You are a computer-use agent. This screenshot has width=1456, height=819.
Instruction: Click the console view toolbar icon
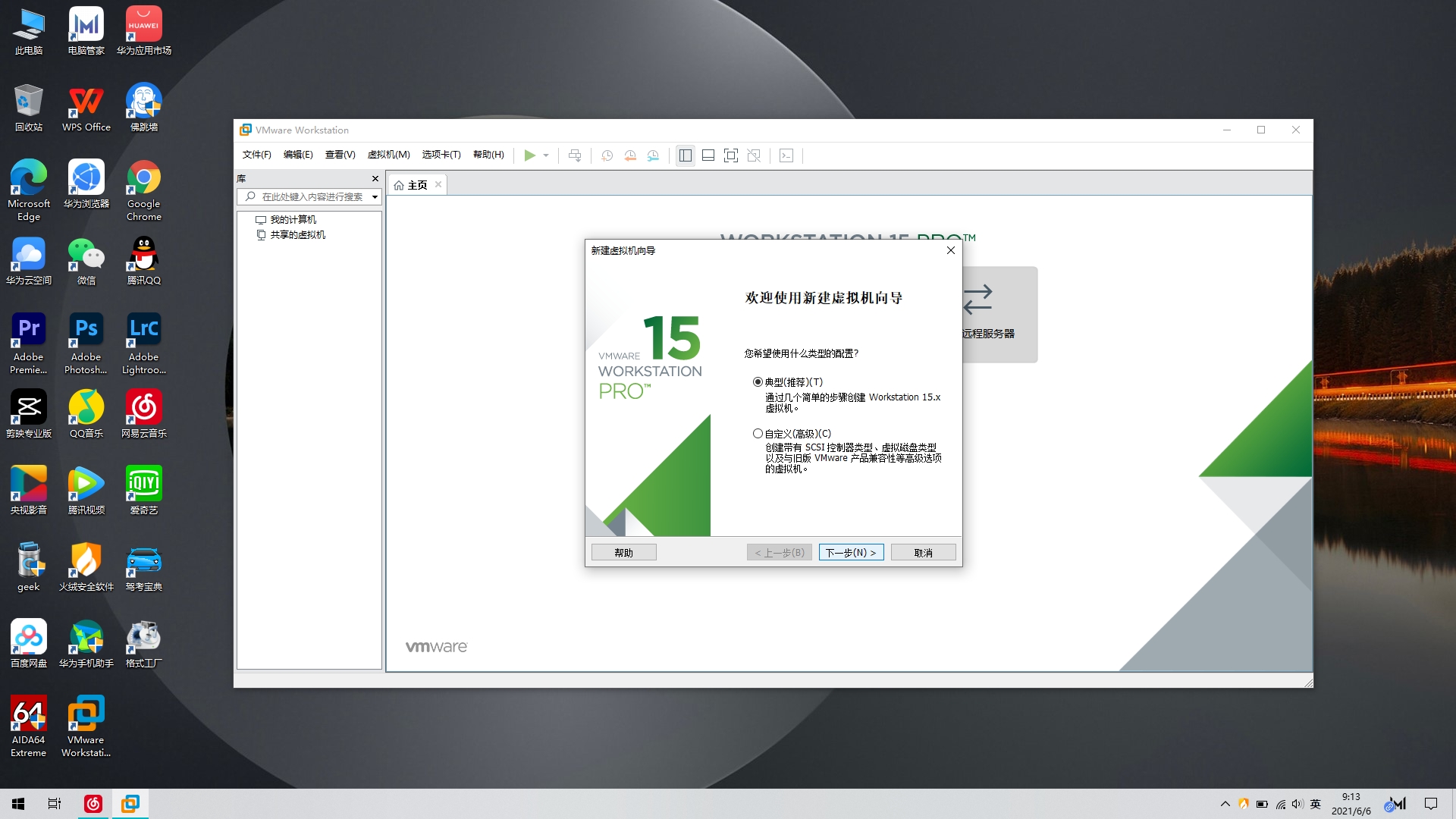[786, 155]
